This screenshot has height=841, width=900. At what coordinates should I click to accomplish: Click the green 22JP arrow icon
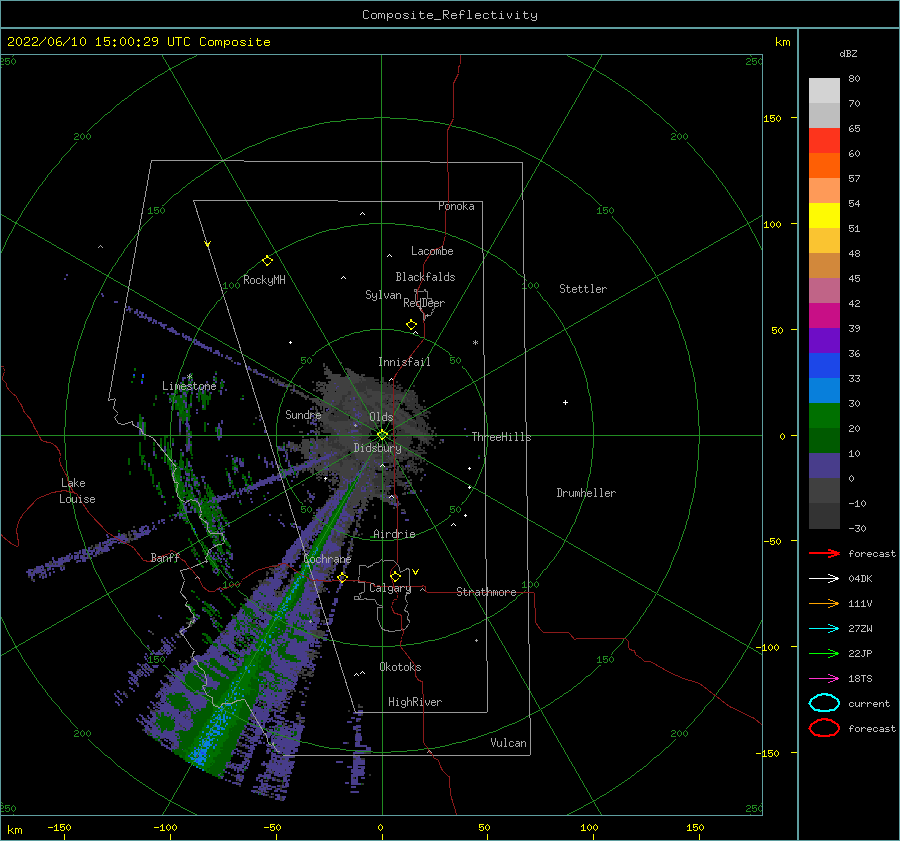coord(824,653)
